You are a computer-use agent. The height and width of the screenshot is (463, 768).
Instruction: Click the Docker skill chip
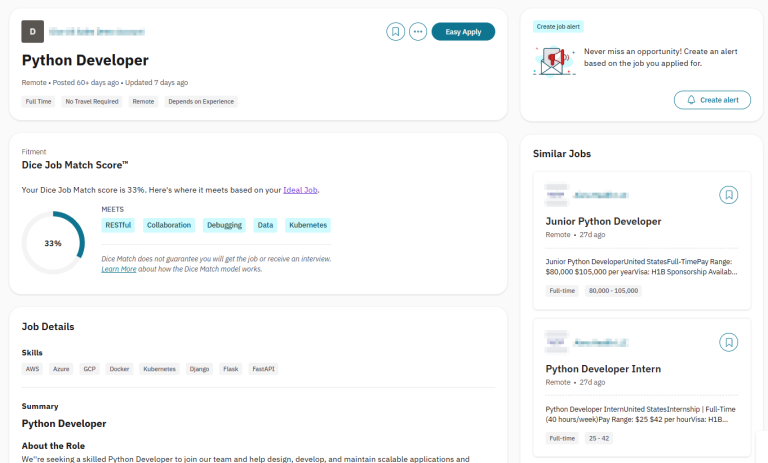[x=120, y=369]
